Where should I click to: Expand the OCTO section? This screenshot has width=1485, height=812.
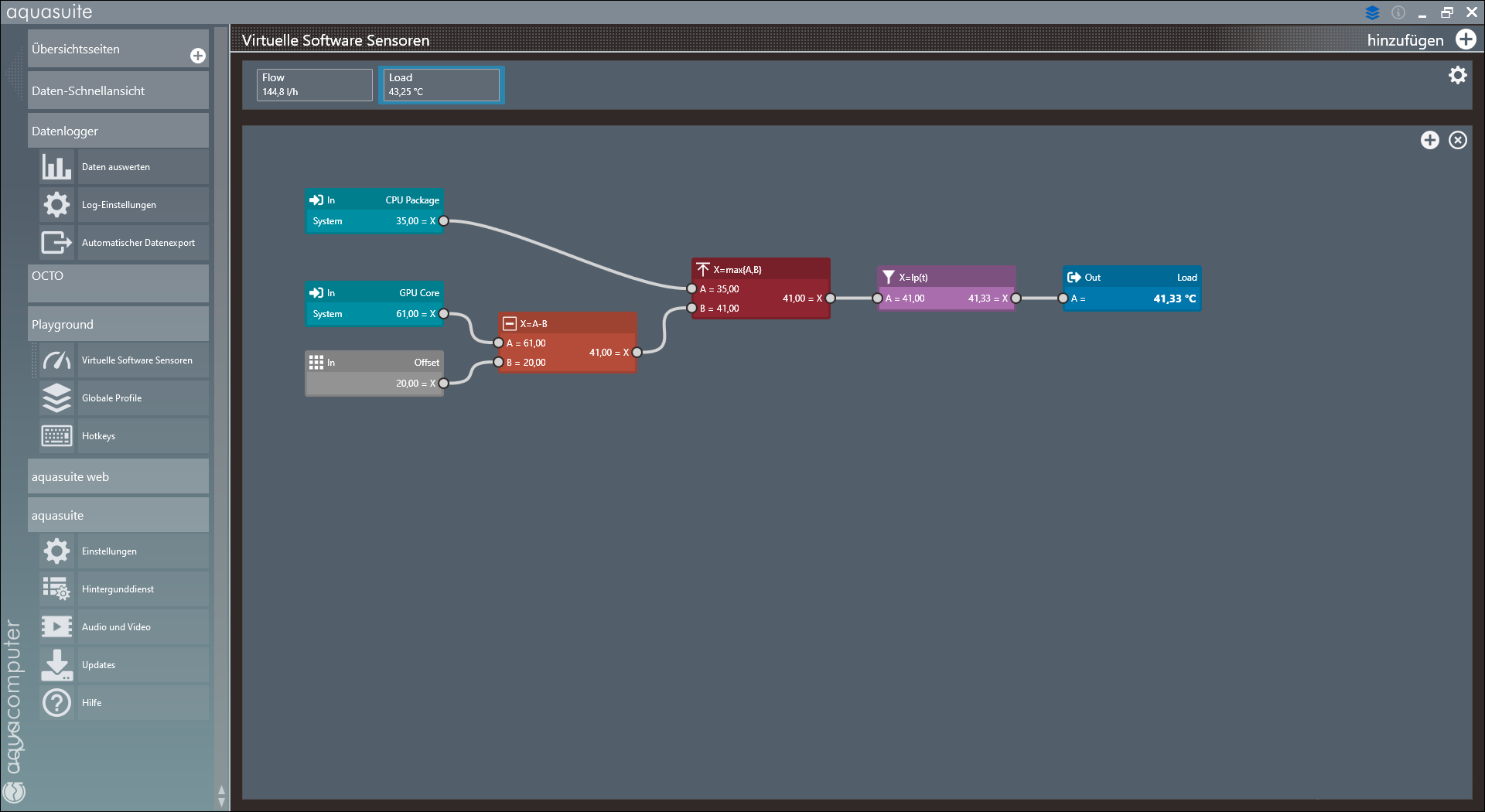(118, 283)
